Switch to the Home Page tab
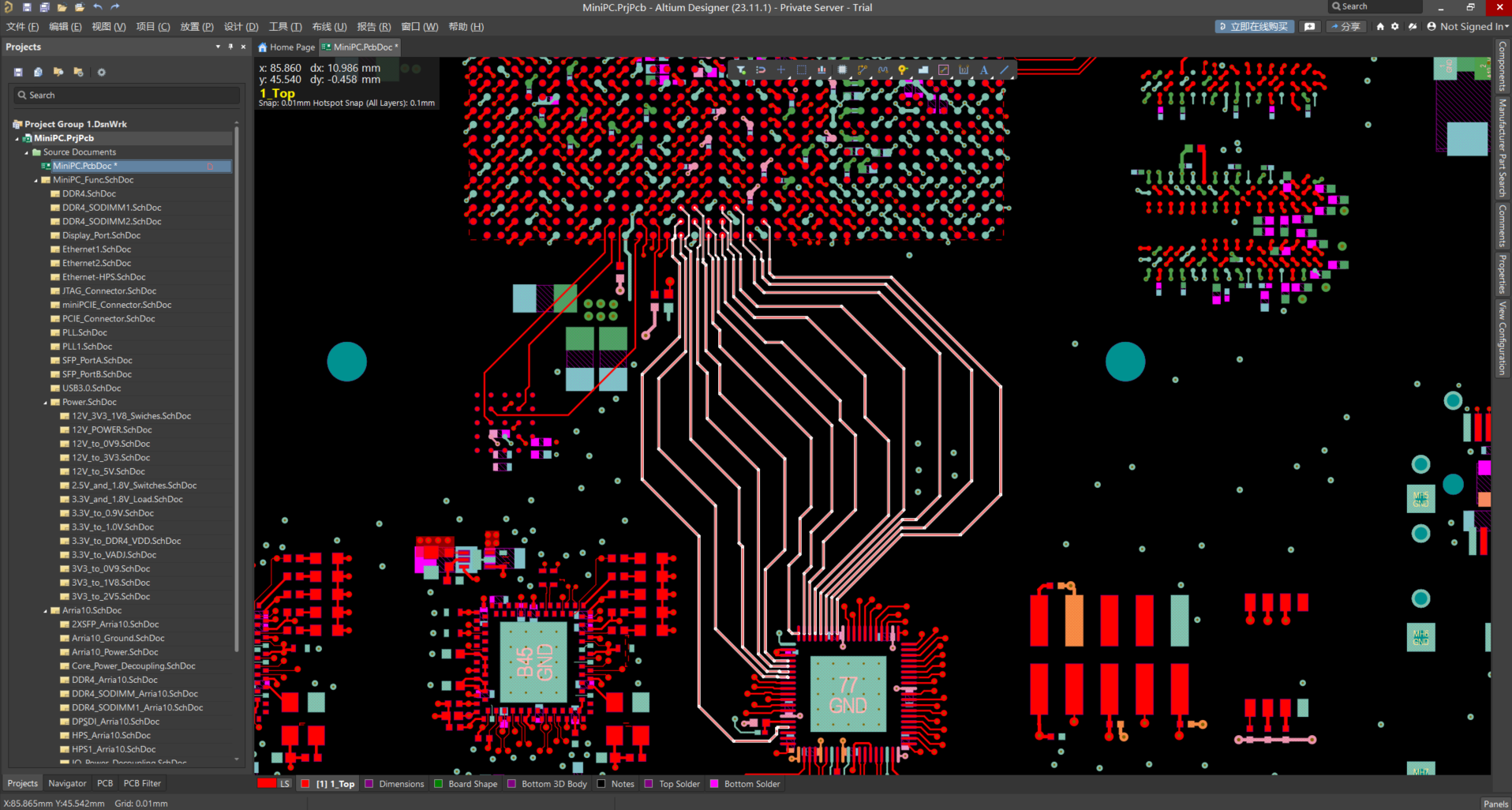 (286, 47)
